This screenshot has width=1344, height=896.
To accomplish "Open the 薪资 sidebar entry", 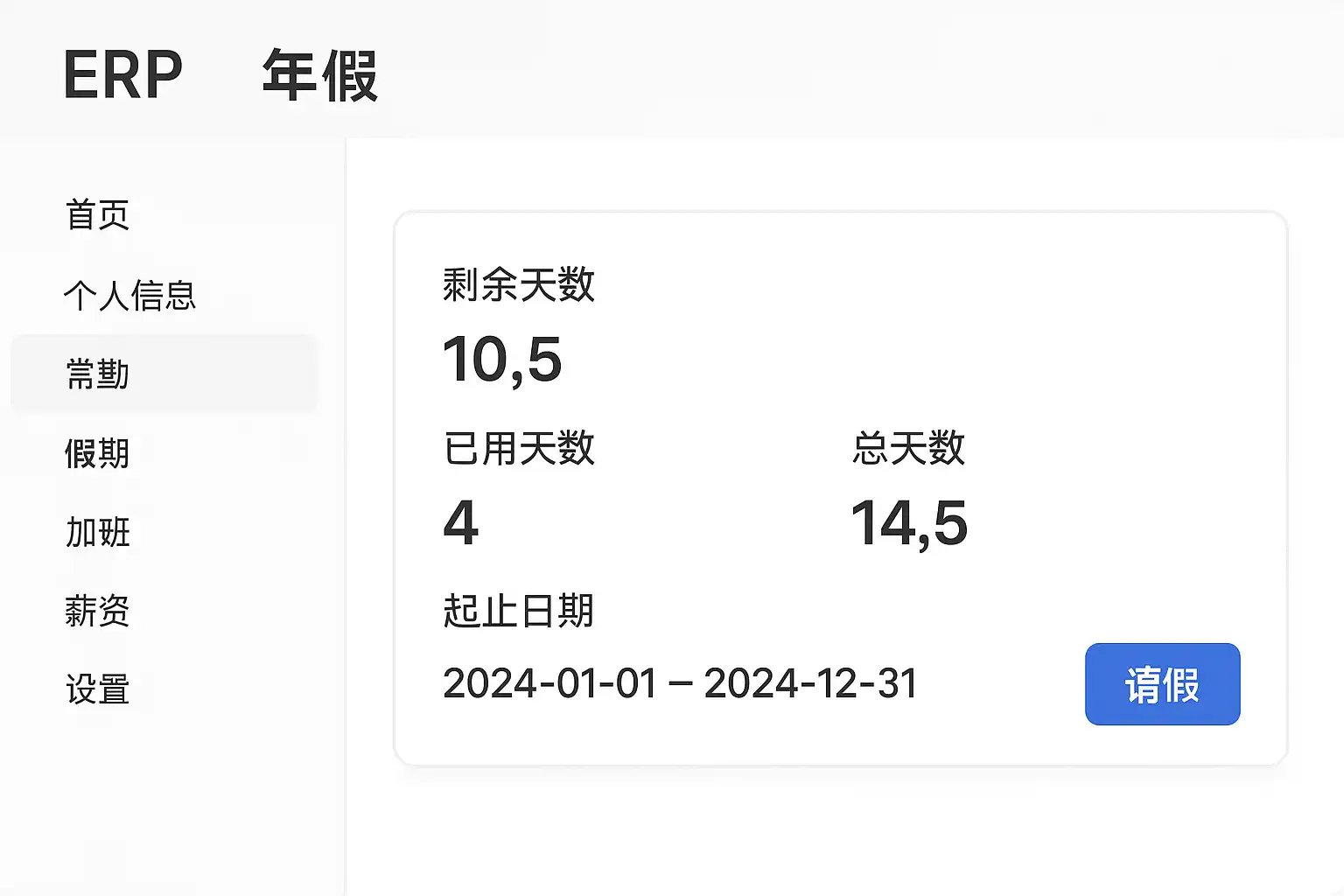I will [x=97, y=611].
